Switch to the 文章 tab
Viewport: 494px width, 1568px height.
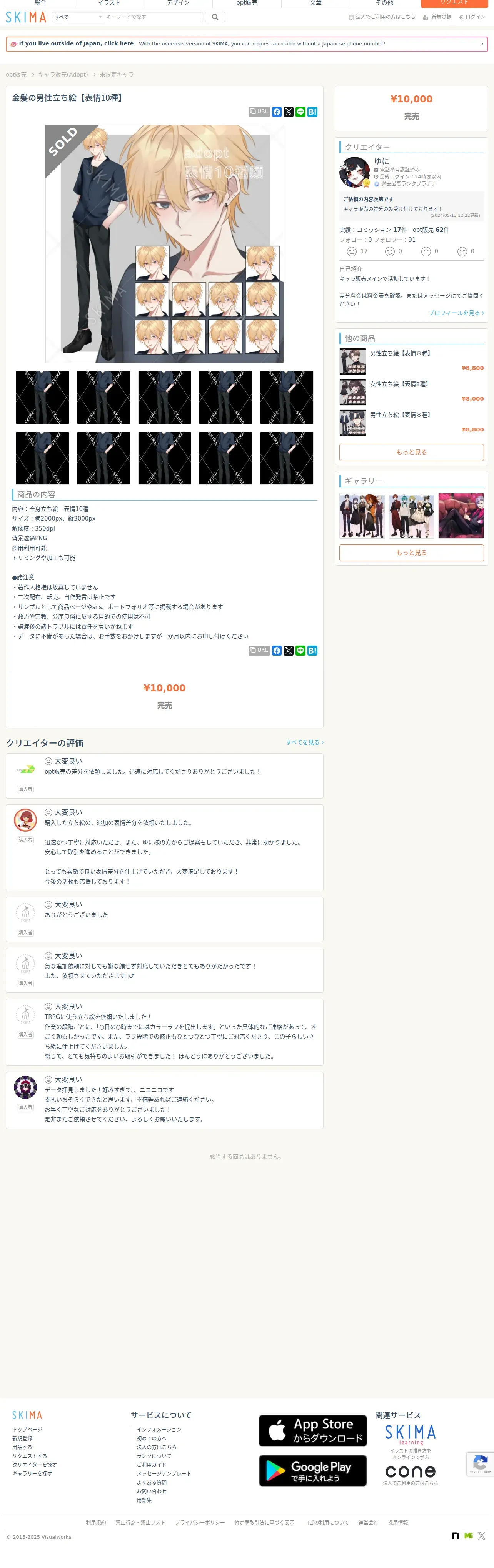coord(315,3)
